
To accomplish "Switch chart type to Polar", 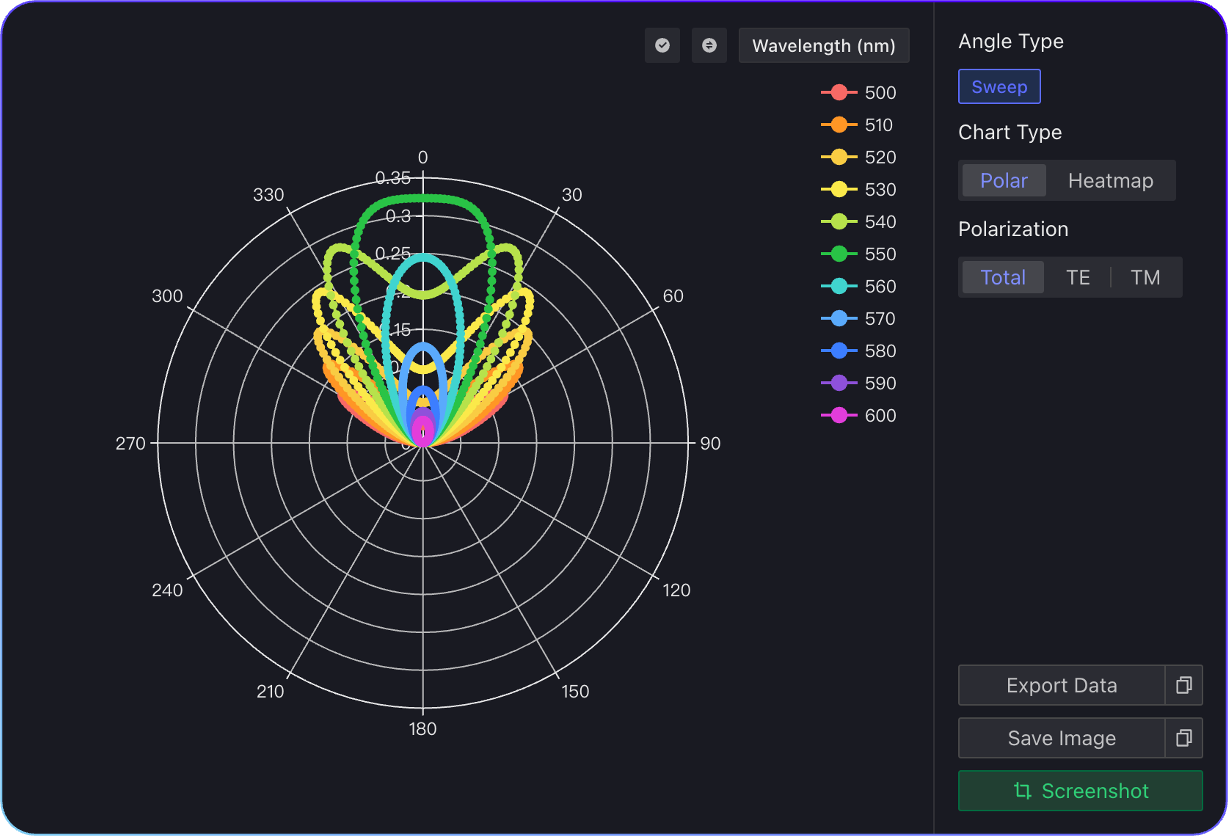I will pyautogui.click(x=1004, y=181).
